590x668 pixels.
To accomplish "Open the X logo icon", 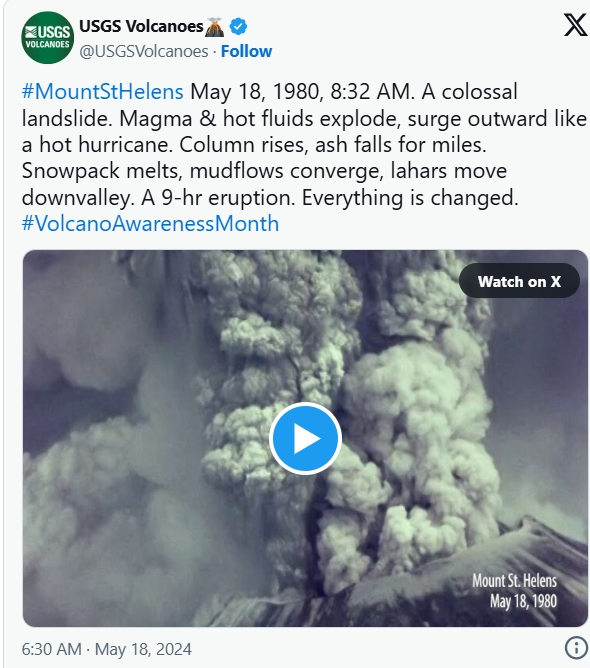I will pyautogui.click(x=576, y=25).
